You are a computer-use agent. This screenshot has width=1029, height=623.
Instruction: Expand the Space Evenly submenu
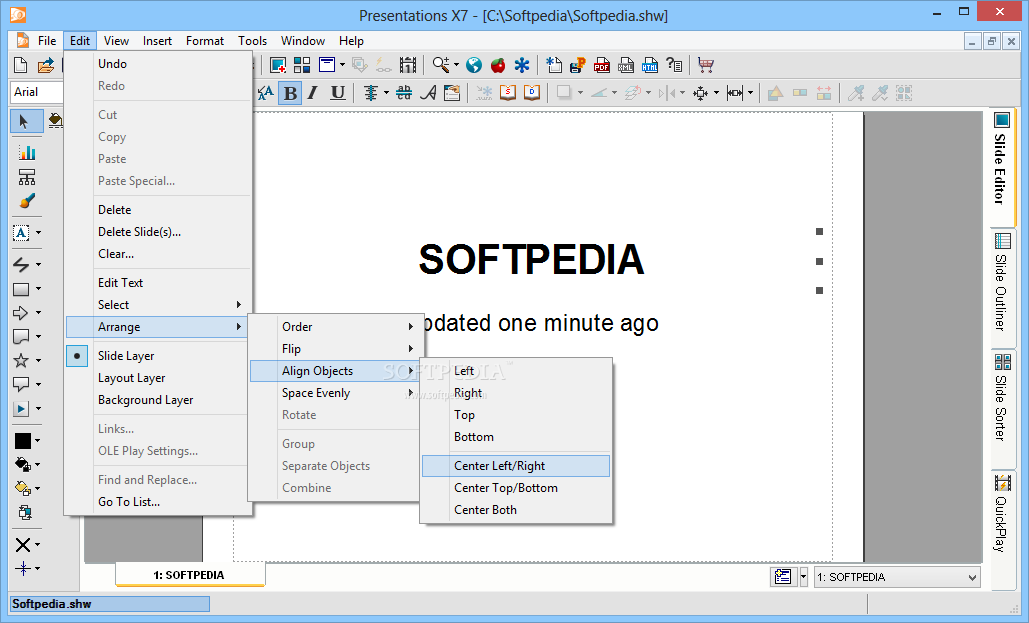(x=333, y=393)
